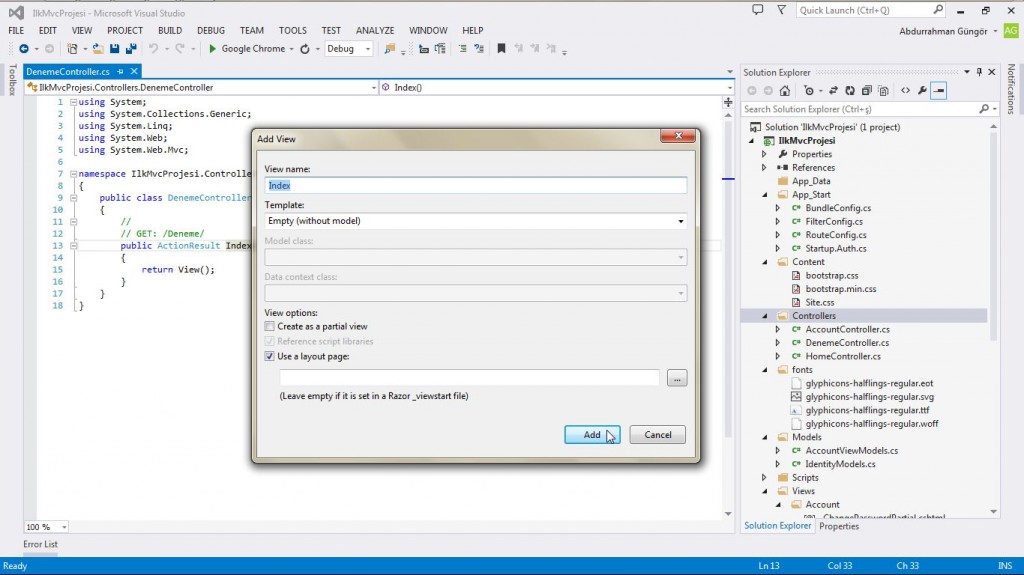Open Properties via the wrench icon
This screenshot has width=1024, height=575.
tap(922, 90)
